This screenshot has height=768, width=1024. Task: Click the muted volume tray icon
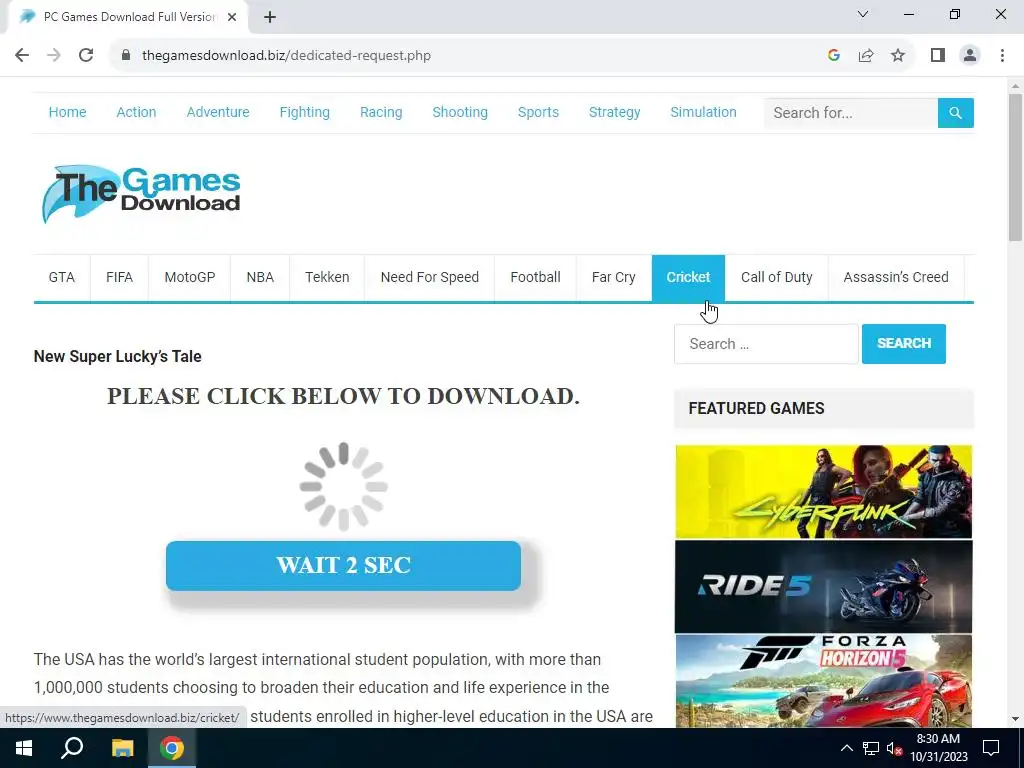pos(894,748)
